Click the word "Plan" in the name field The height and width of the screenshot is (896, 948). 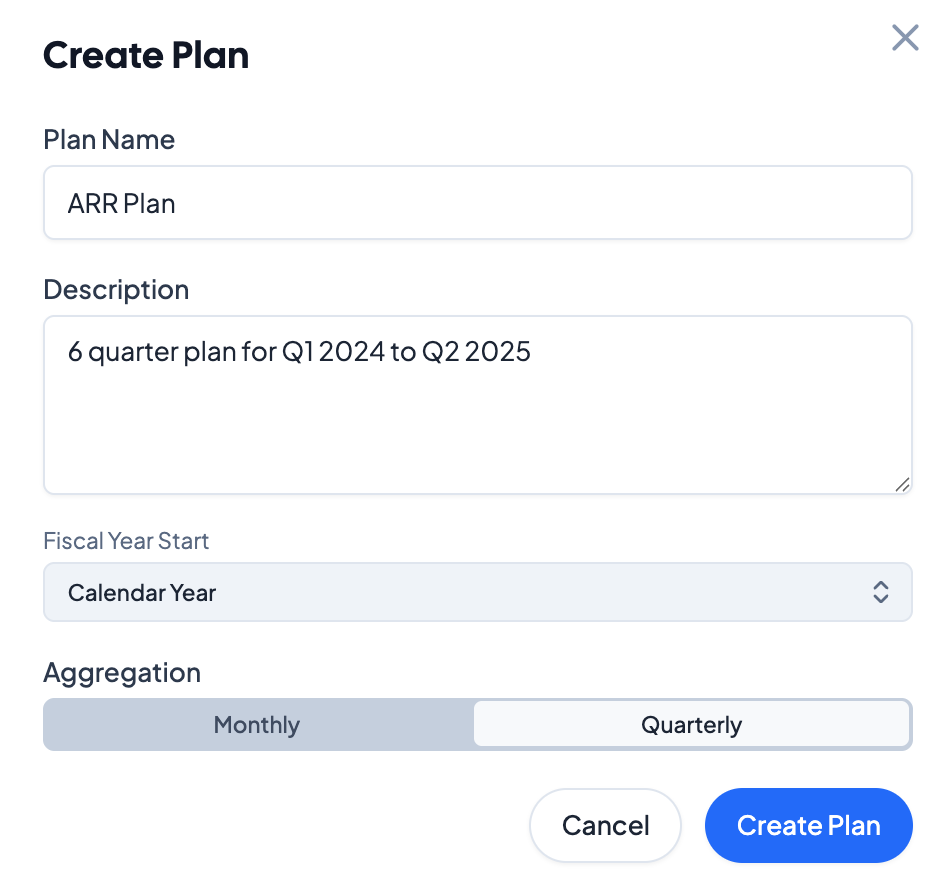coord(148,204)
